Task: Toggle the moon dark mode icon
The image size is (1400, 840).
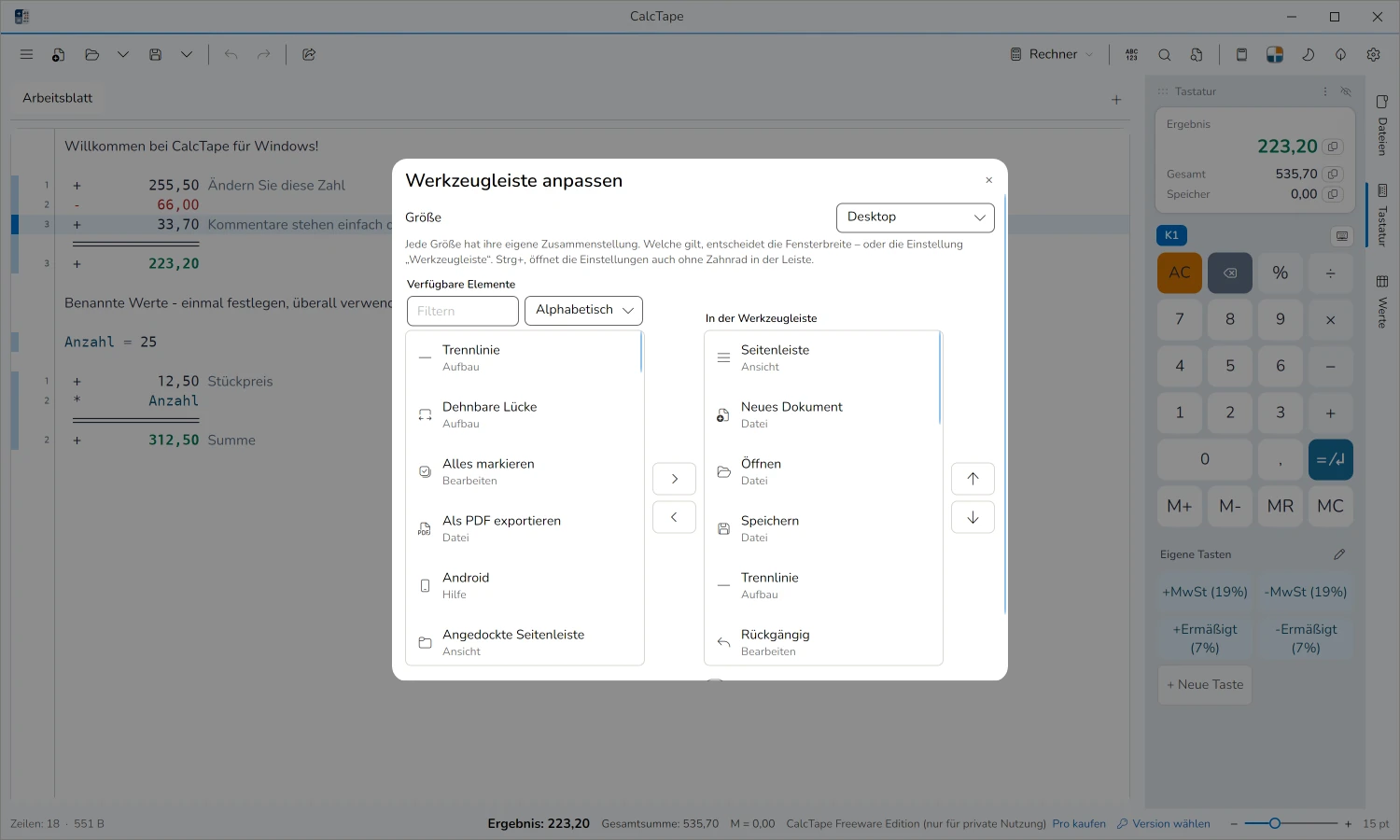Action: coord(1308,54)
